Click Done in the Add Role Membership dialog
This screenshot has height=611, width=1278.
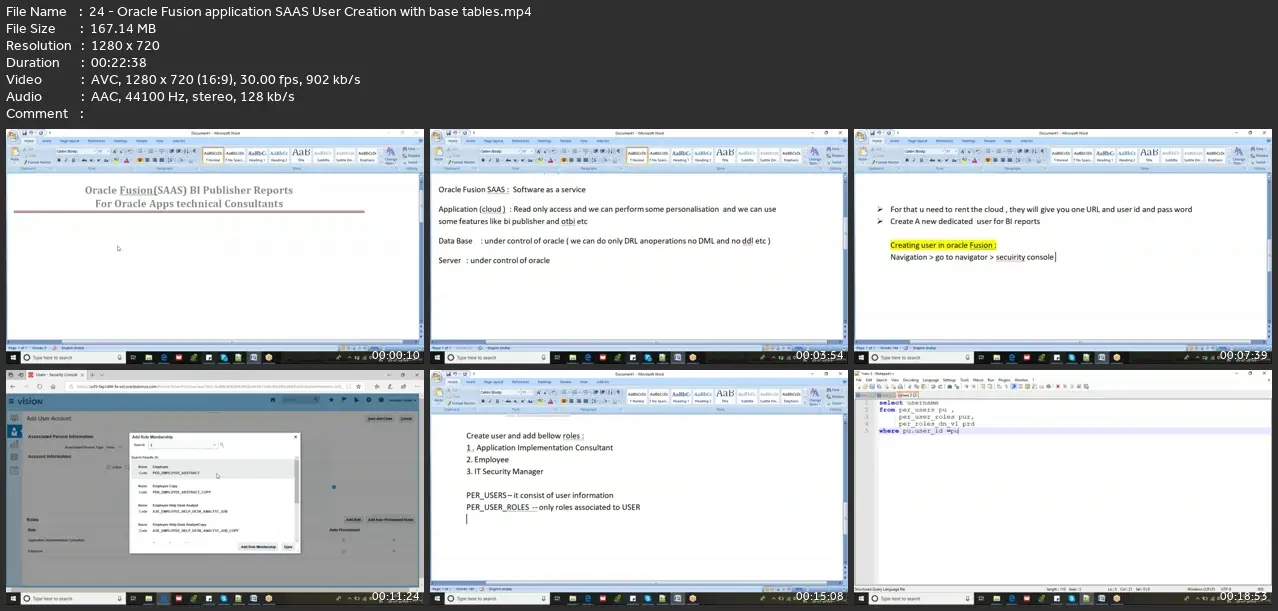pyautogui.click(x=288, y=547)
